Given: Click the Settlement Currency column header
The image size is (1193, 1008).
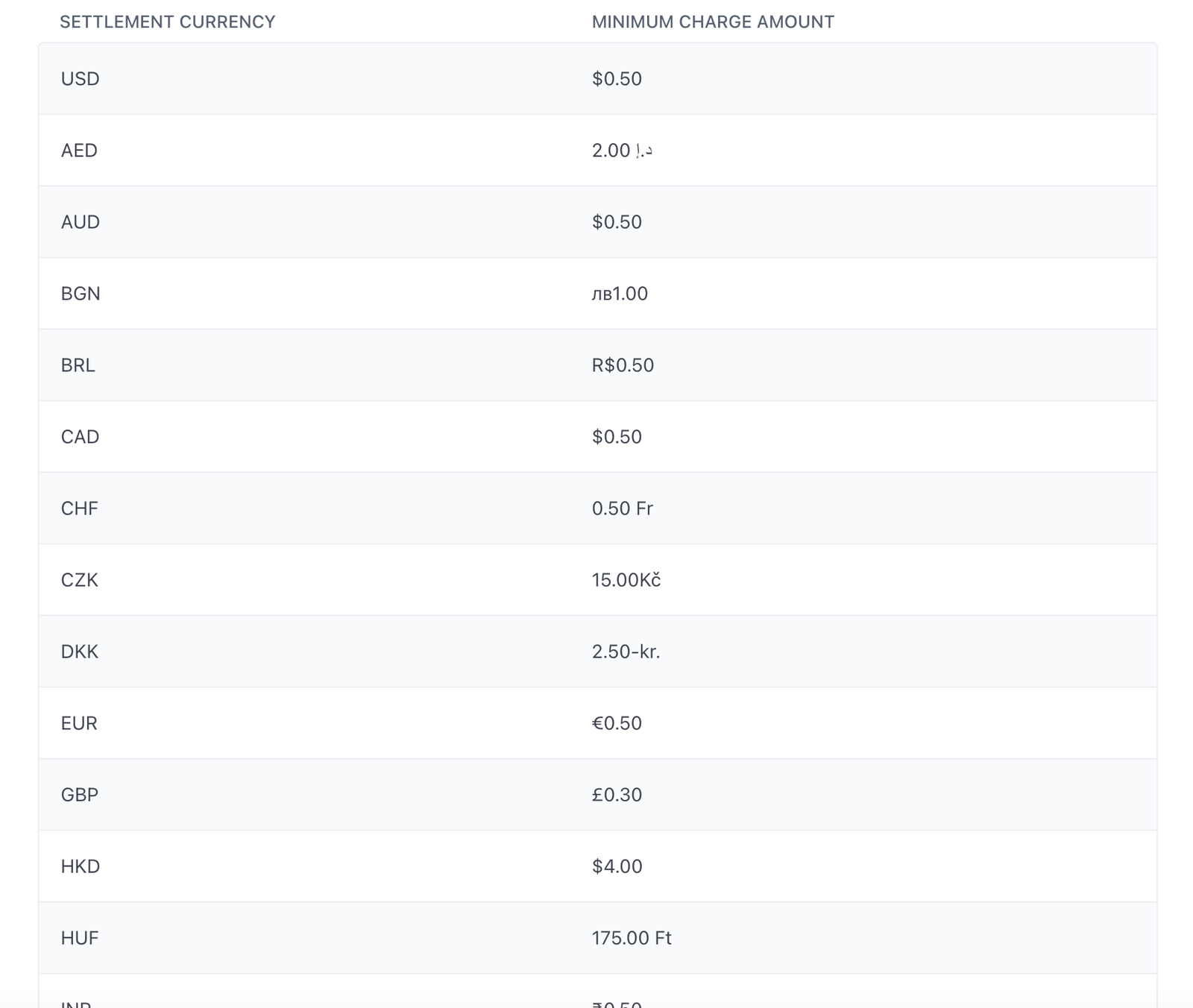Looking at the screenshot, I should coord(167,22).
